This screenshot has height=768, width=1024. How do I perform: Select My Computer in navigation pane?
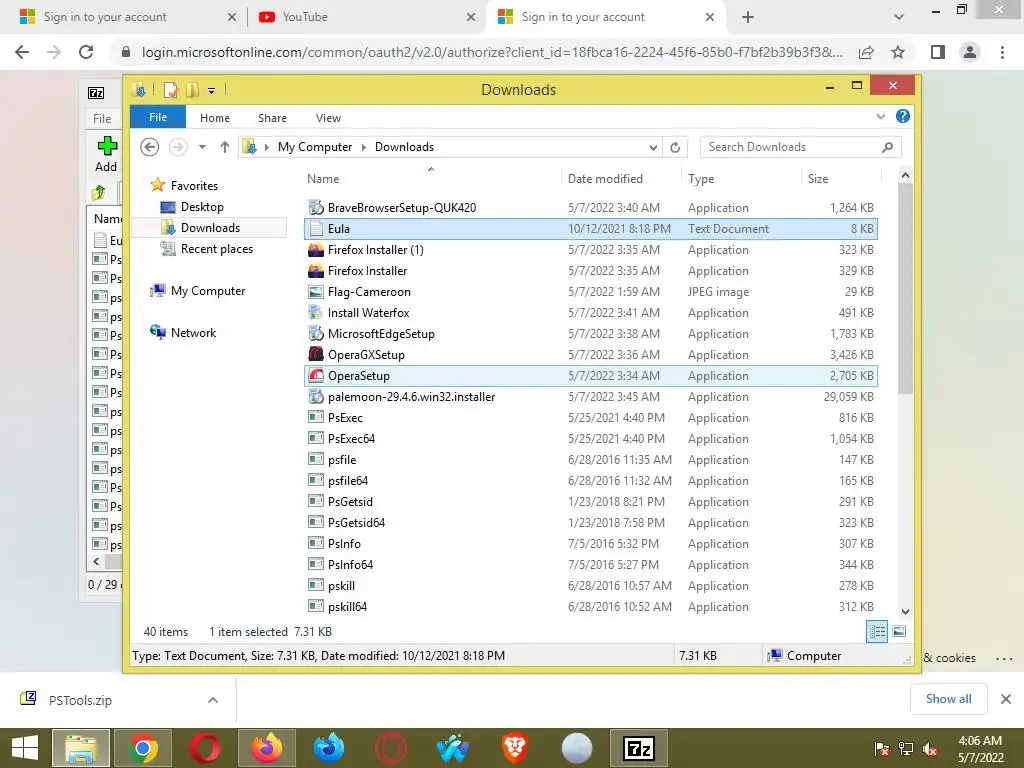click(207, 291)
